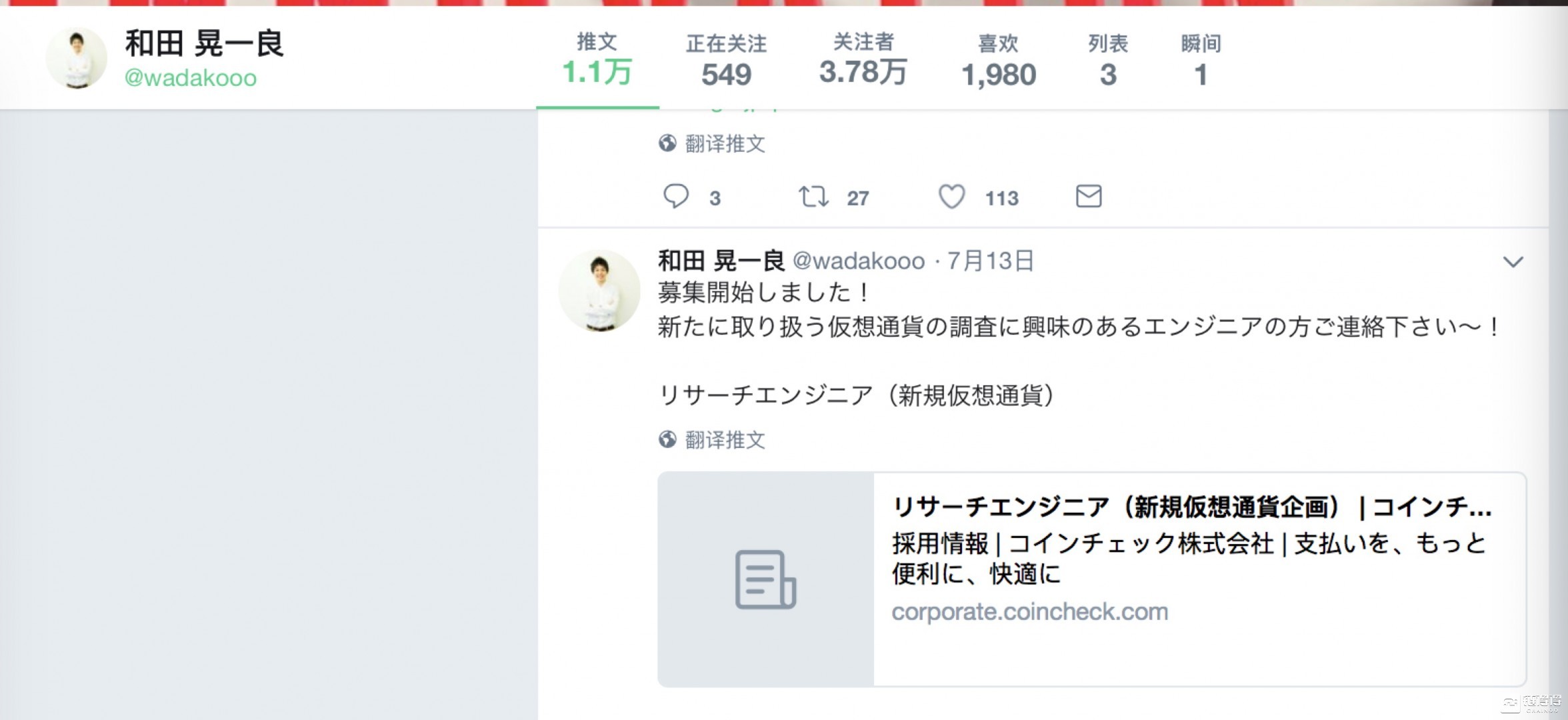The width and height of the screenshot is (1568, 720).
Task: Click globe icon beside upper 翻译推文
Action: pos(667,143)
